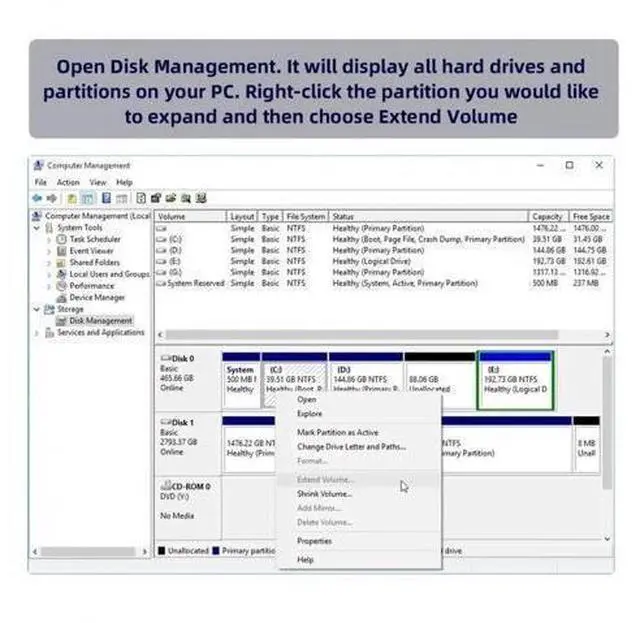
Task: Click the System Reserved volume icon
Action: (161, 283)
